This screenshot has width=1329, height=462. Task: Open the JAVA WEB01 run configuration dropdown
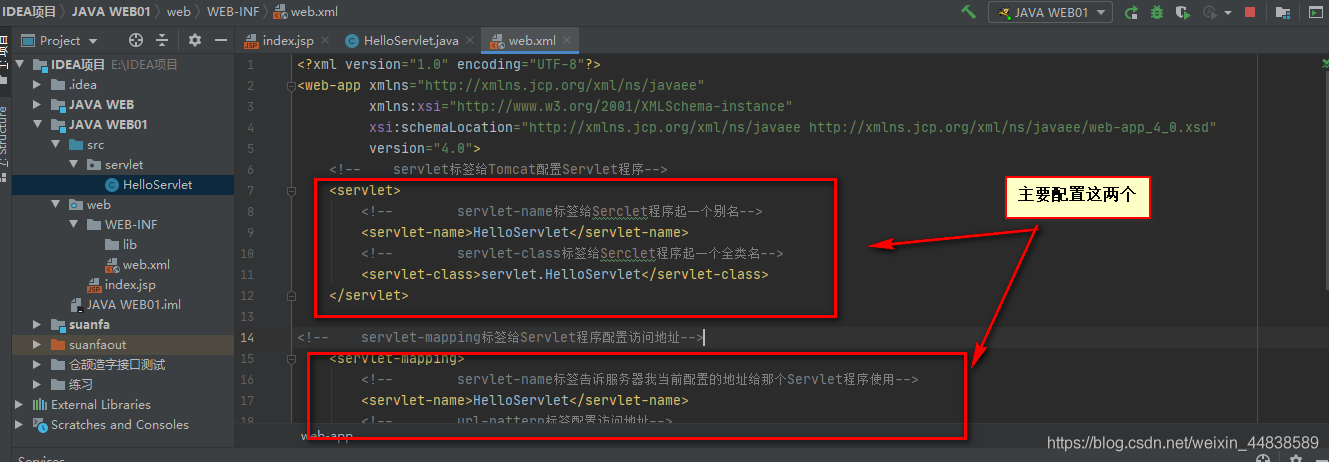(1050, 12)
